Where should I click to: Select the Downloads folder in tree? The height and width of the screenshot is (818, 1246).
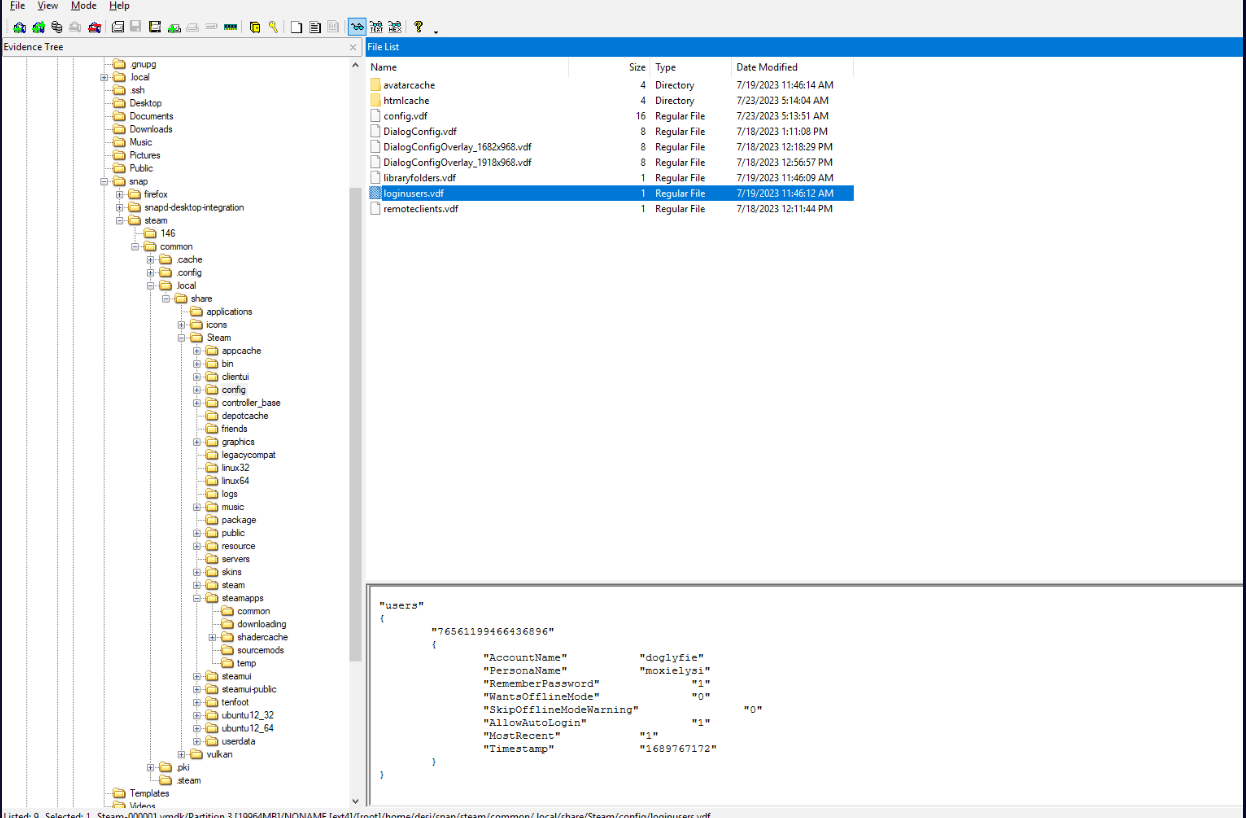(150, 129)
